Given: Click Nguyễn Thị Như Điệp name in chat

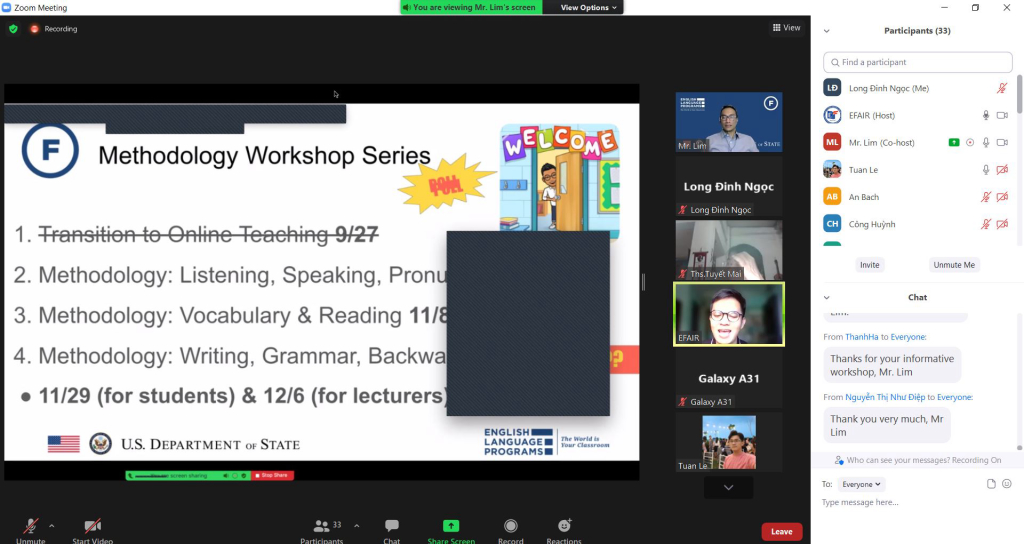Looking at the screenshot, I should click(x=885, y=397).
